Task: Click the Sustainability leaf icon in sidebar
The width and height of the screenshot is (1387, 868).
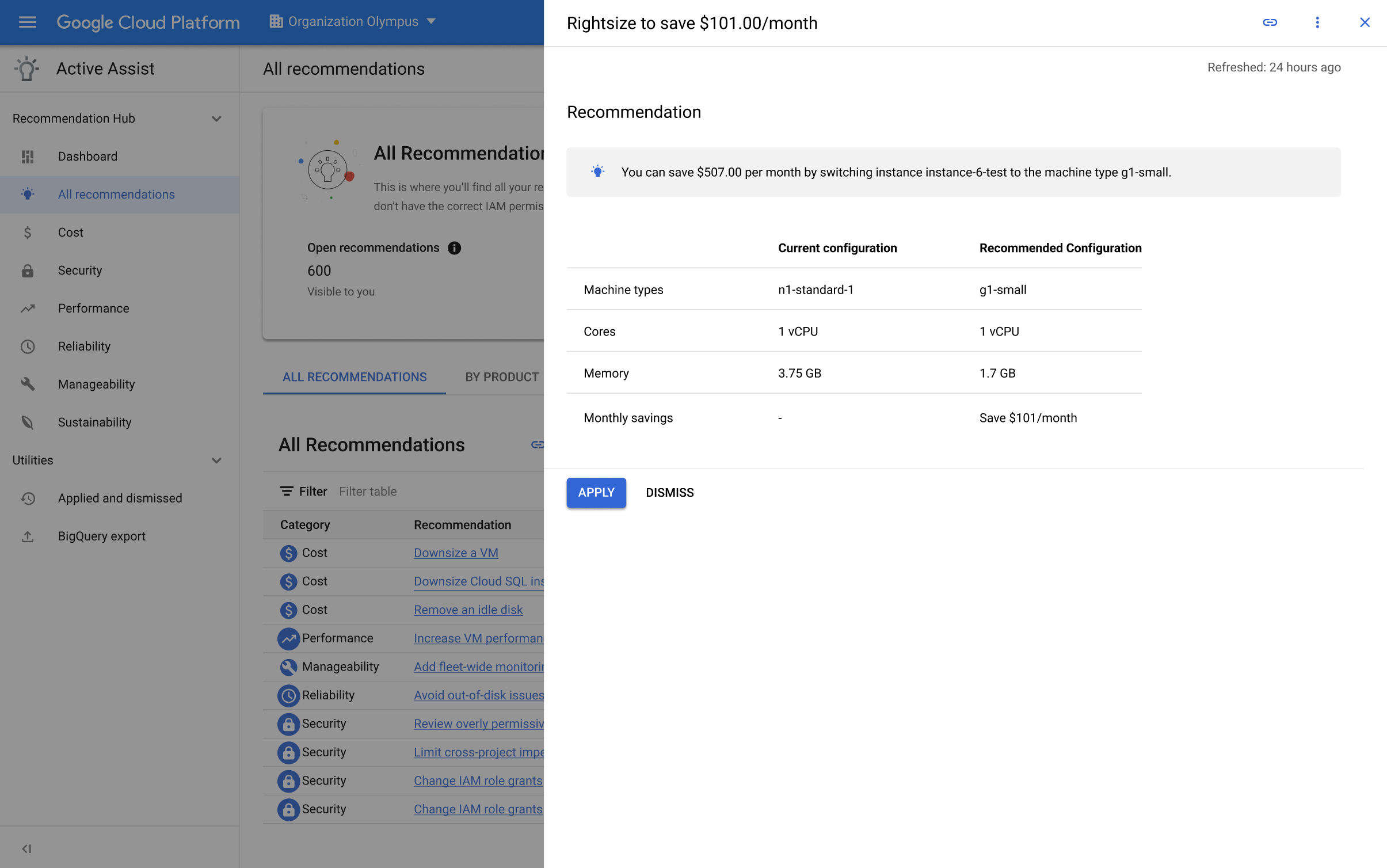Action: pyautogui.click(x=28, y=421)
